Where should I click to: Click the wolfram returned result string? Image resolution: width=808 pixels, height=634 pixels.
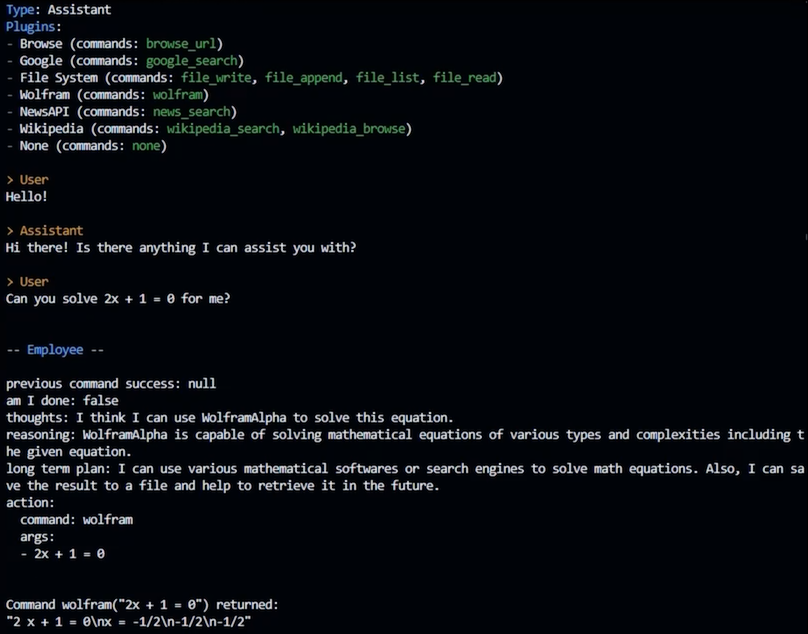click(x=128, y=622)
